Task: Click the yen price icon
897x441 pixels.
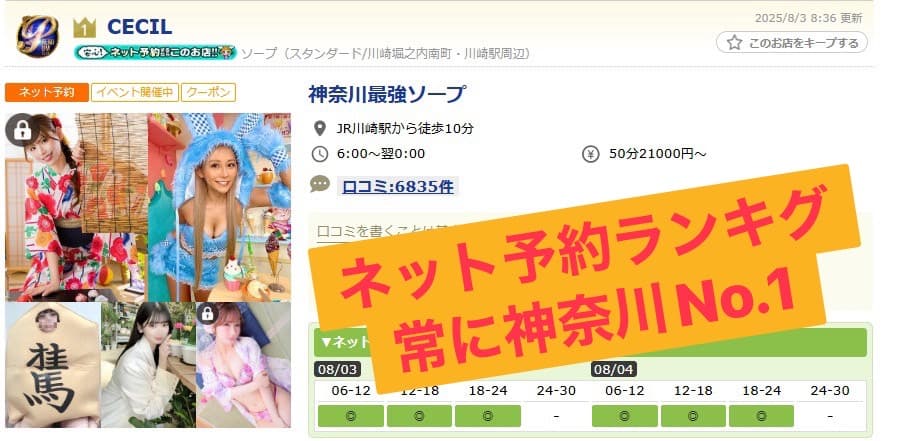Action: [x=590, y=154]
